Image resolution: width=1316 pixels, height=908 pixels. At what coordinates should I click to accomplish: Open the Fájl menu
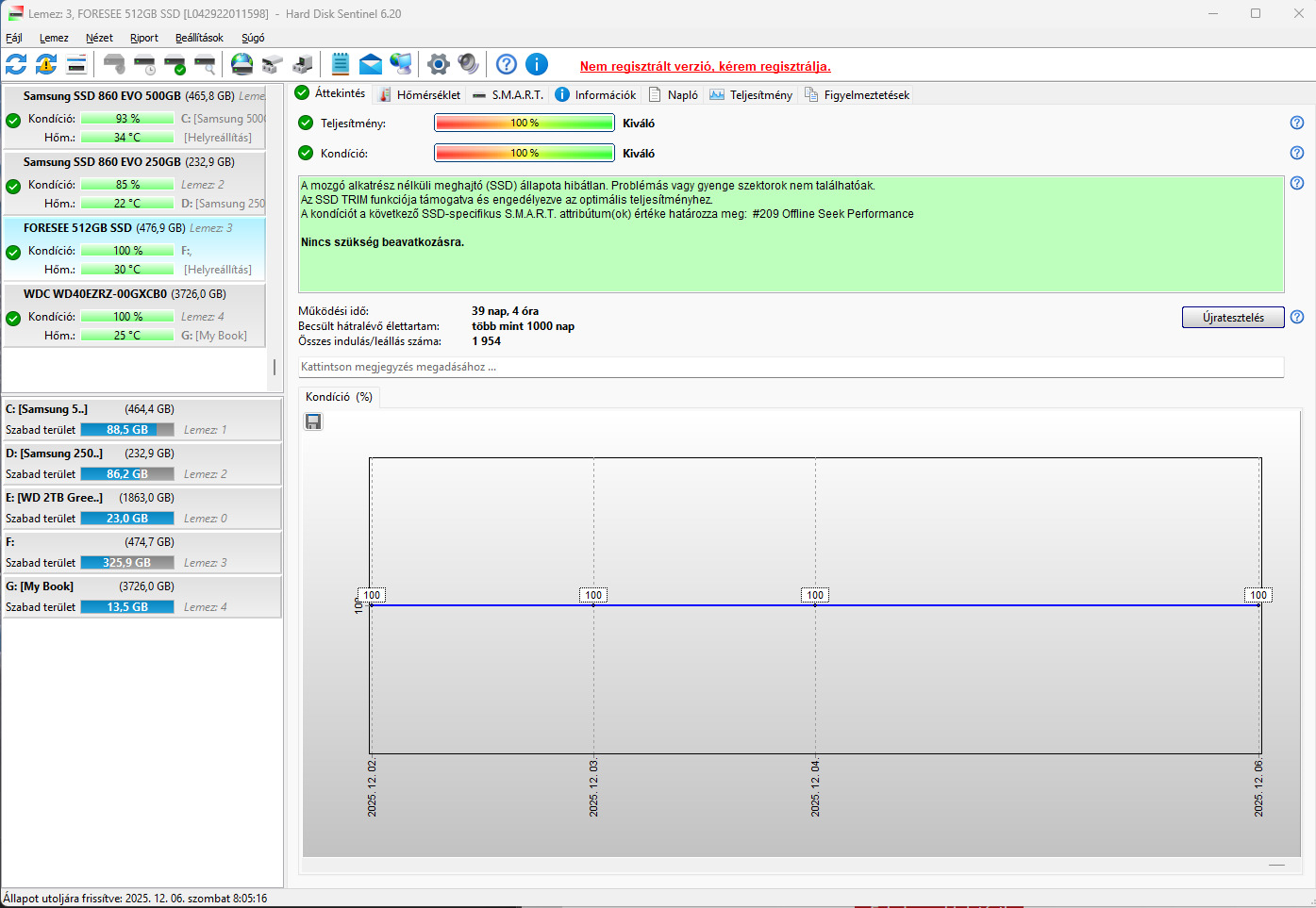14,38
